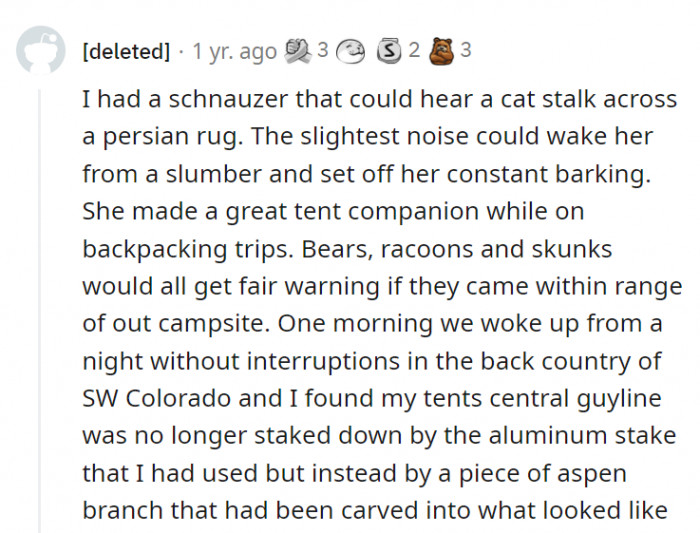The image size is (700, 533).
Task: Click the "1 yr. ago" timestamp link
Action: click(234, 51)
